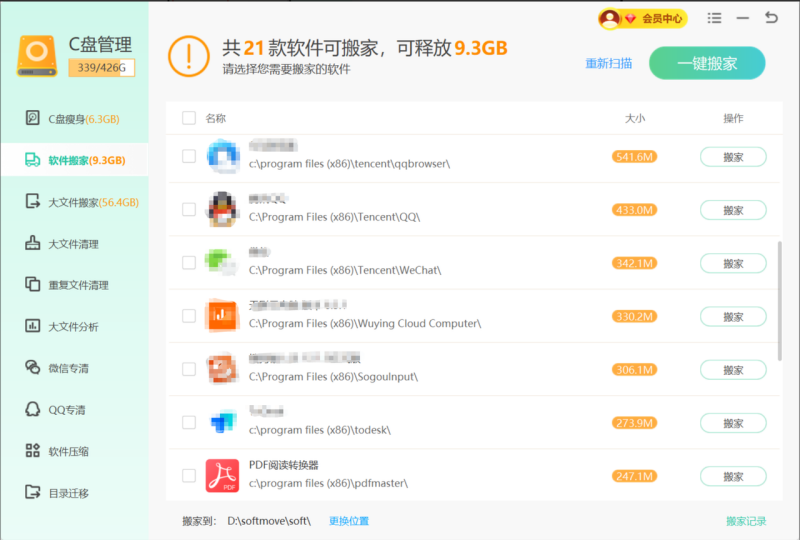Click the WeChat app icon
This screenshot has height=540, width=800.
point(222,262)
